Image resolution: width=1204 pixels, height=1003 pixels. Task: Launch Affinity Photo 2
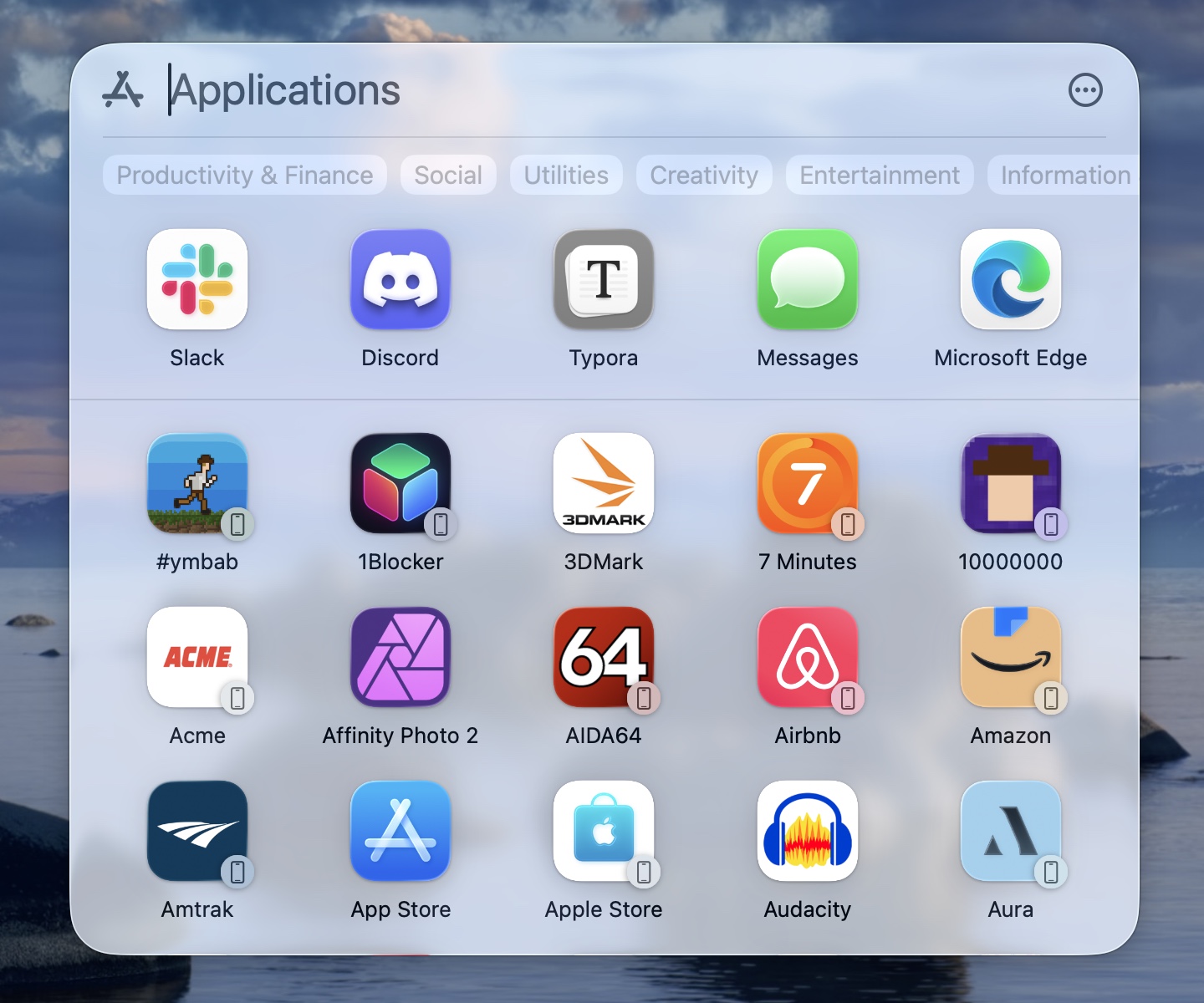(400, 657)
